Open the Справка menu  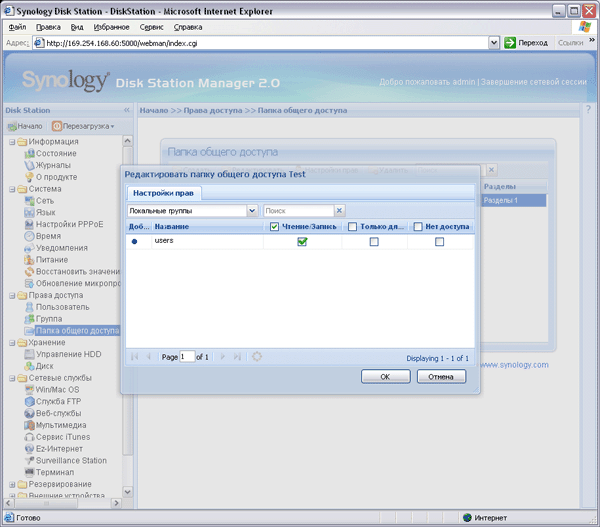[x=188, y=27]
